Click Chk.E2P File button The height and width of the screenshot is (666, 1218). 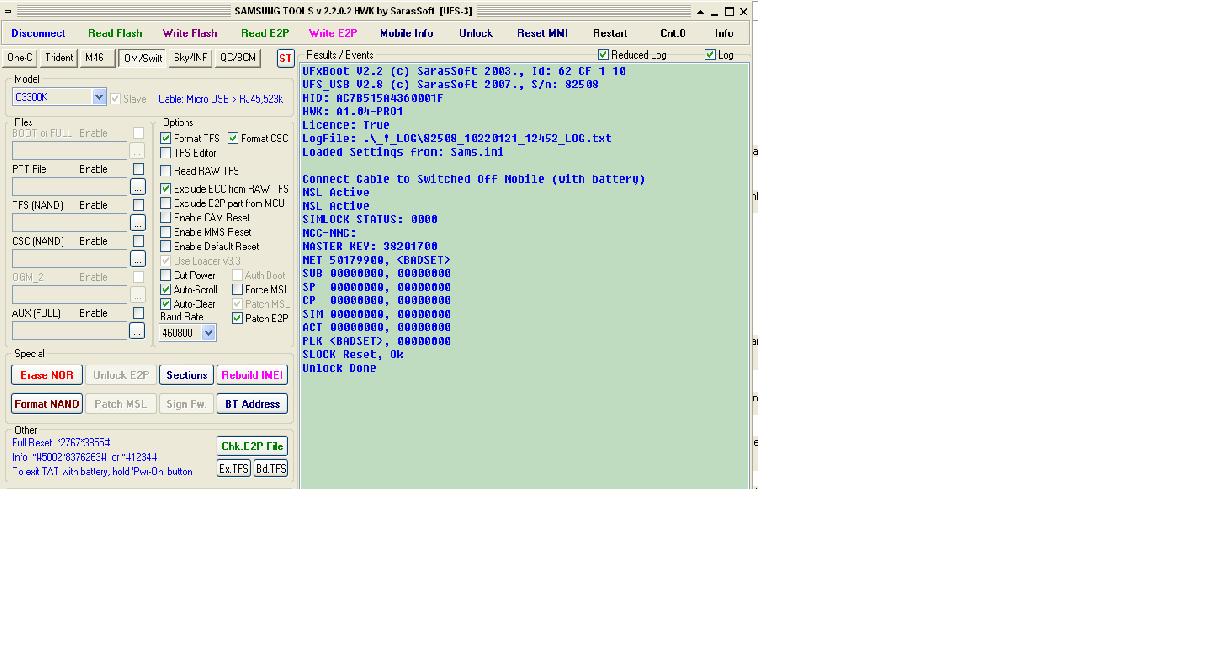[x=252, y=446]
